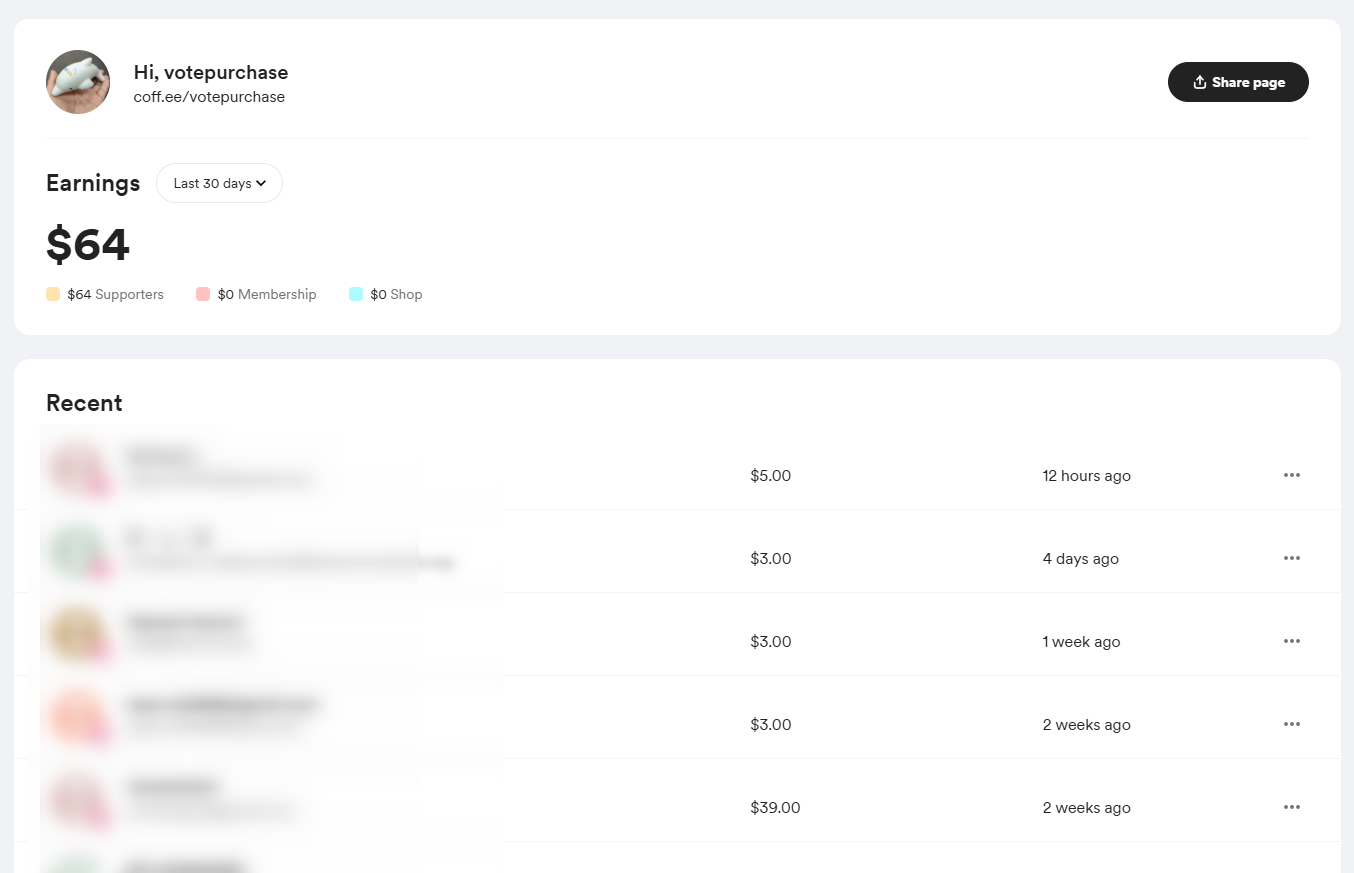
Task: Open options menu for the $5.00 transaction
Action: (x=1291, y=475)
